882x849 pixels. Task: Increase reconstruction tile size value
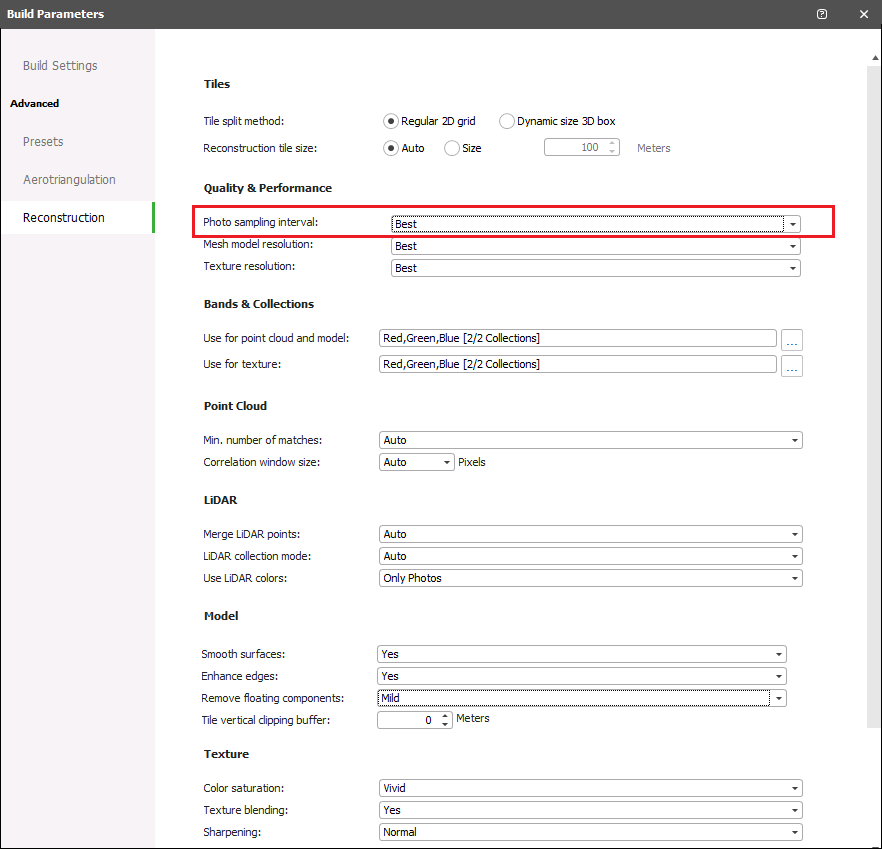(x=612, y=143)
